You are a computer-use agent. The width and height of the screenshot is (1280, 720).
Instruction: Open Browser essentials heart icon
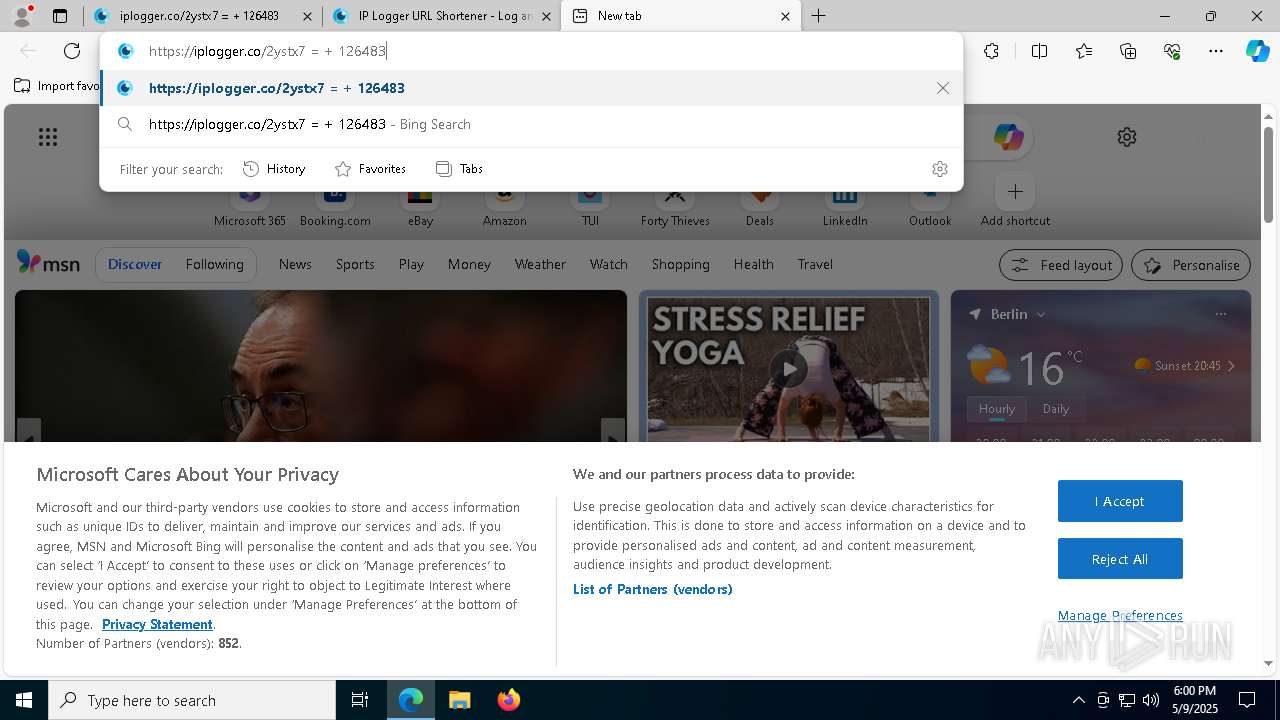[1172, 51]
